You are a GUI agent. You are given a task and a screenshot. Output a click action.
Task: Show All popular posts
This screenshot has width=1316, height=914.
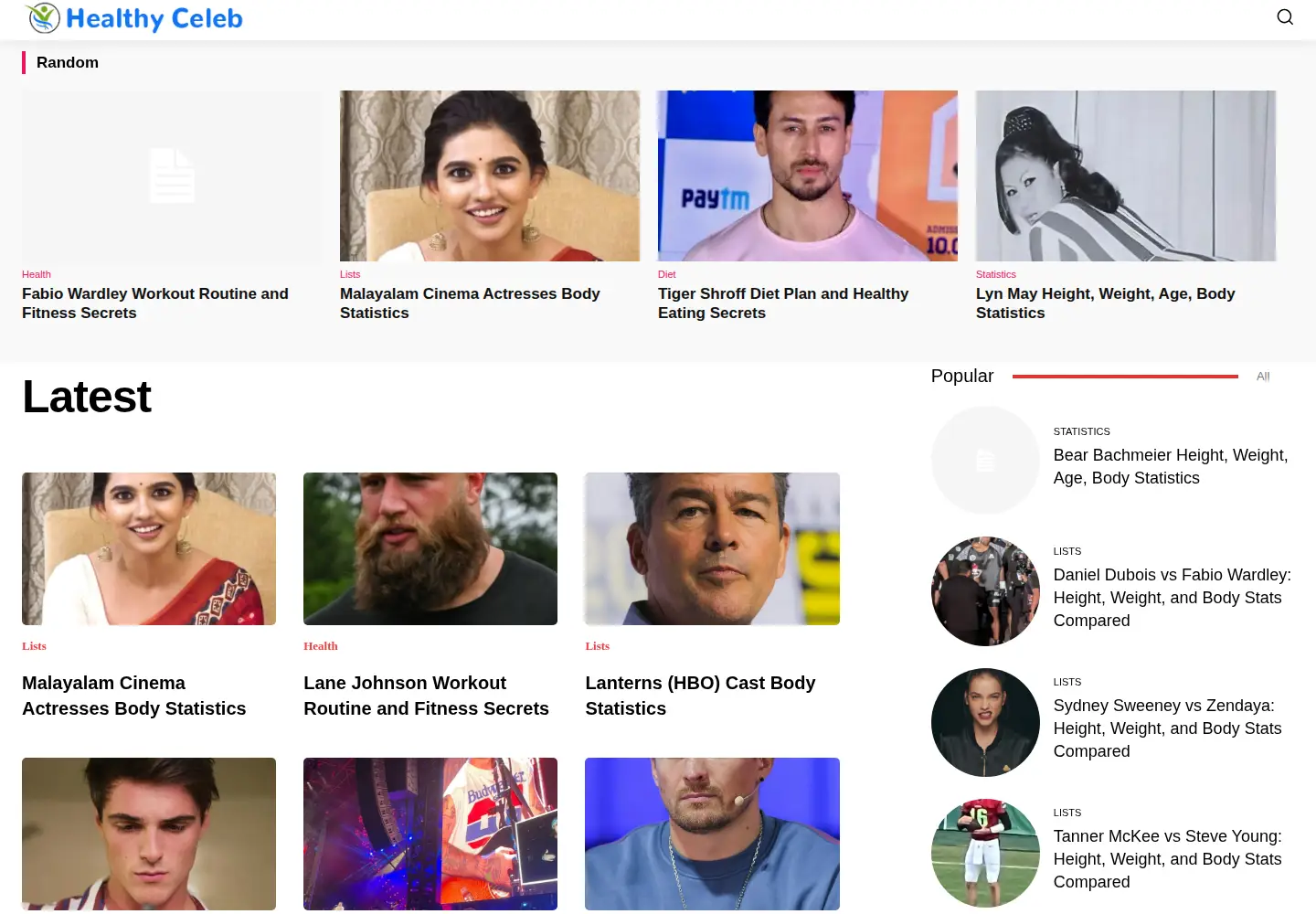point(1263,377)
